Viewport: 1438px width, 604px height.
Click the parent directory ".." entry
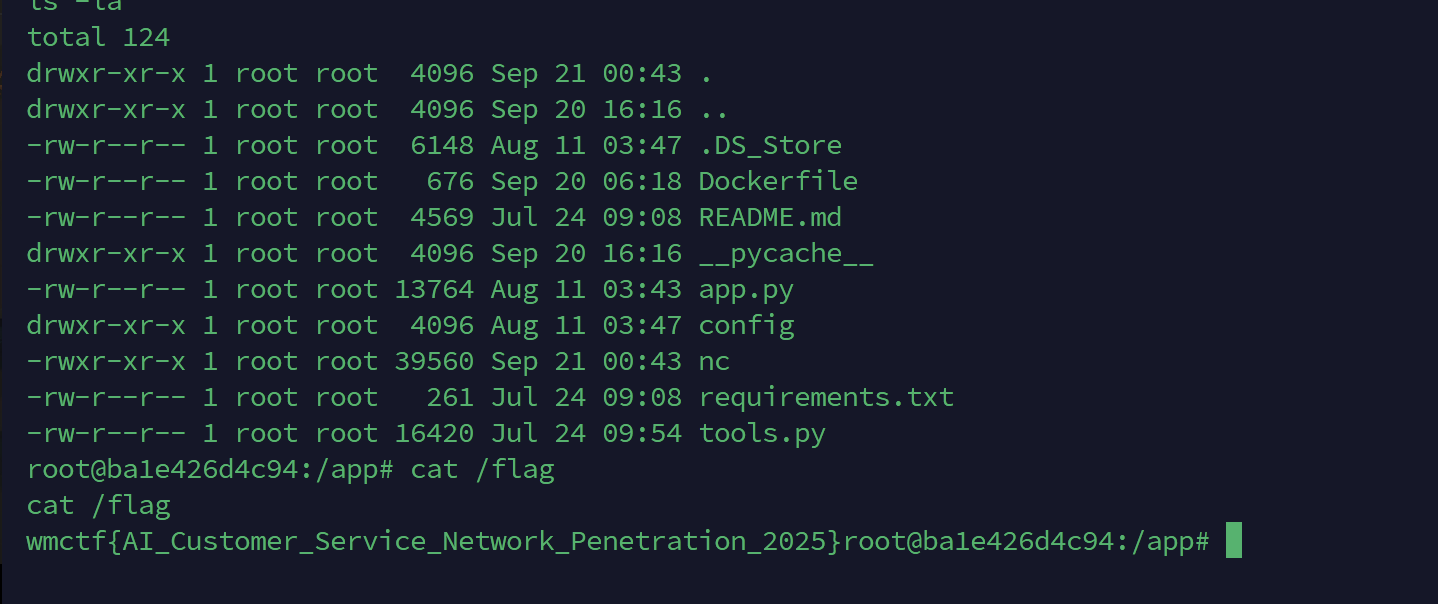coord(713,109)
